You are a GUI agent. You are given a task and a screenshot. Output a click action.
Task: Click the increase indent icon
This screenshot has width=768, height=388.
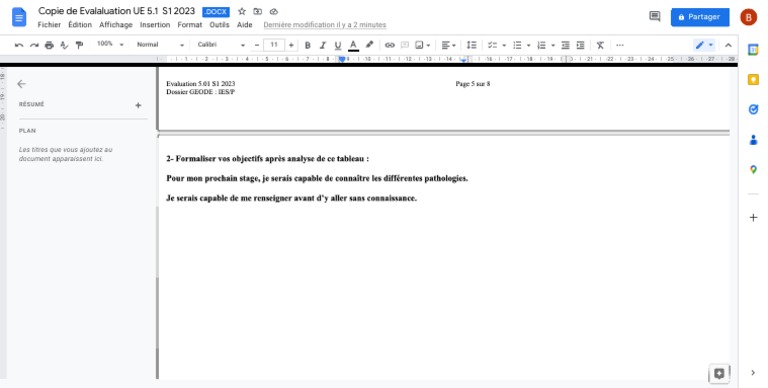(x=580, y=45)
